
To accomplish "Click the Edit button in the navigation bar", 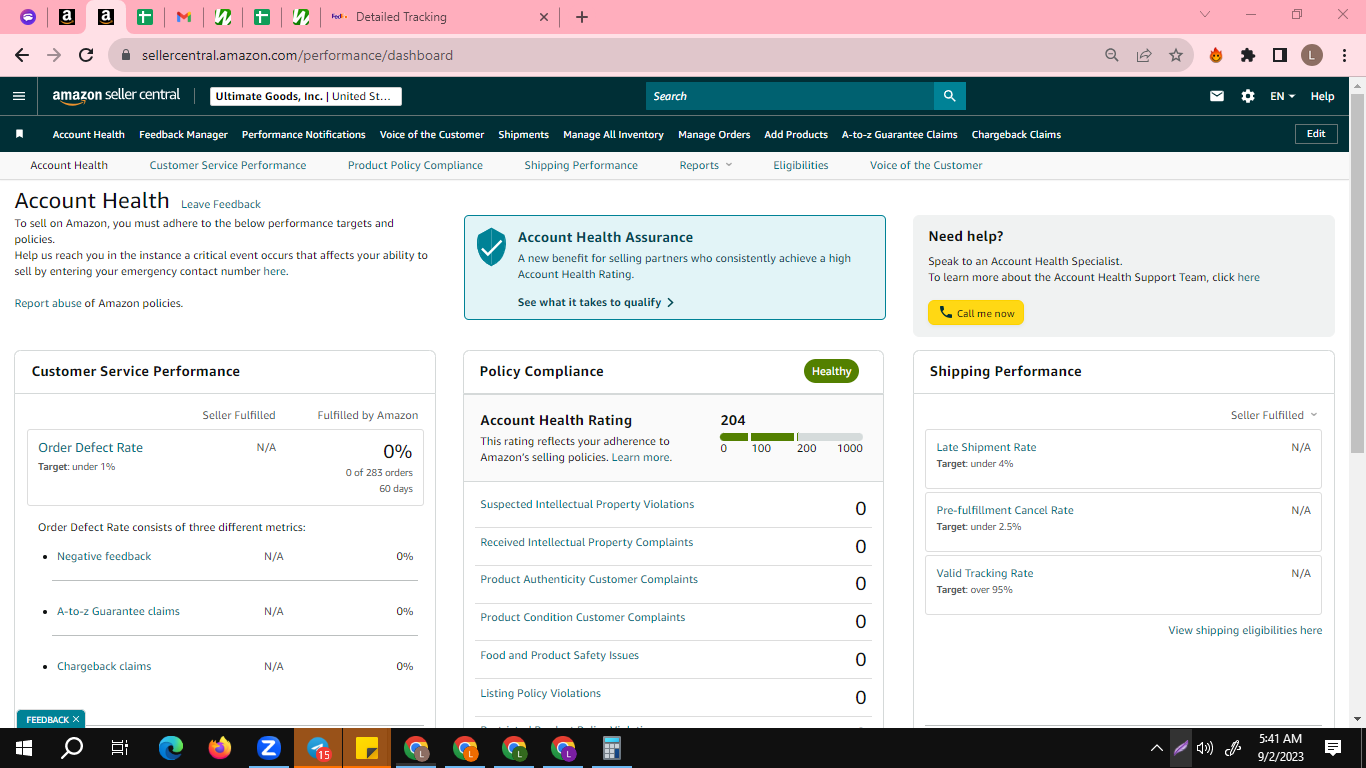I will [x=1316, y=134].
